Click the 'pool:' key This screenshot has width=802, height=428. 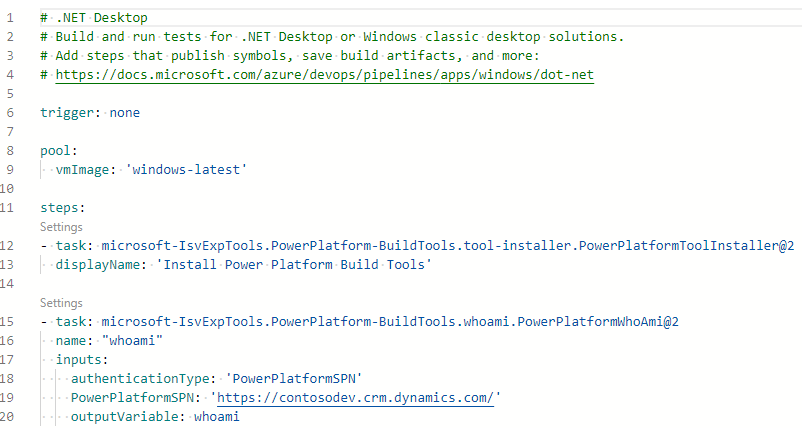(x=58, y=150)
